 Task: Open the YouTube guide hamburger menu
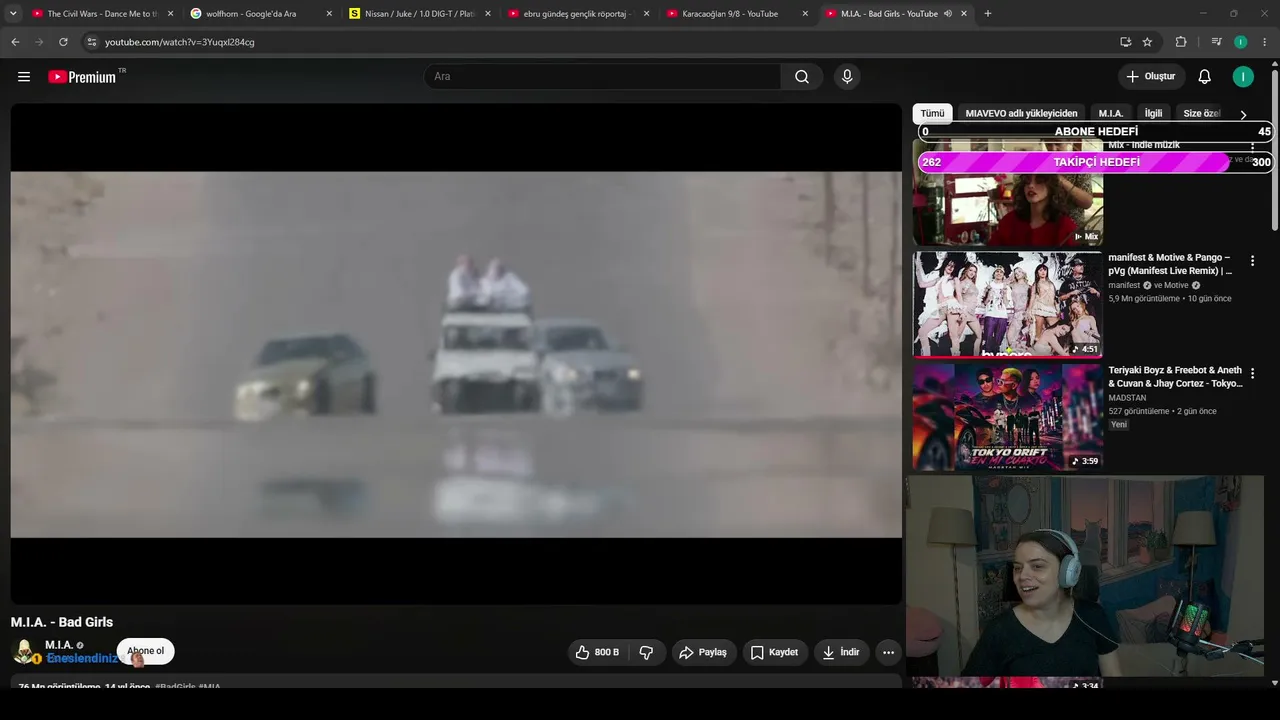tap(24, 77)
